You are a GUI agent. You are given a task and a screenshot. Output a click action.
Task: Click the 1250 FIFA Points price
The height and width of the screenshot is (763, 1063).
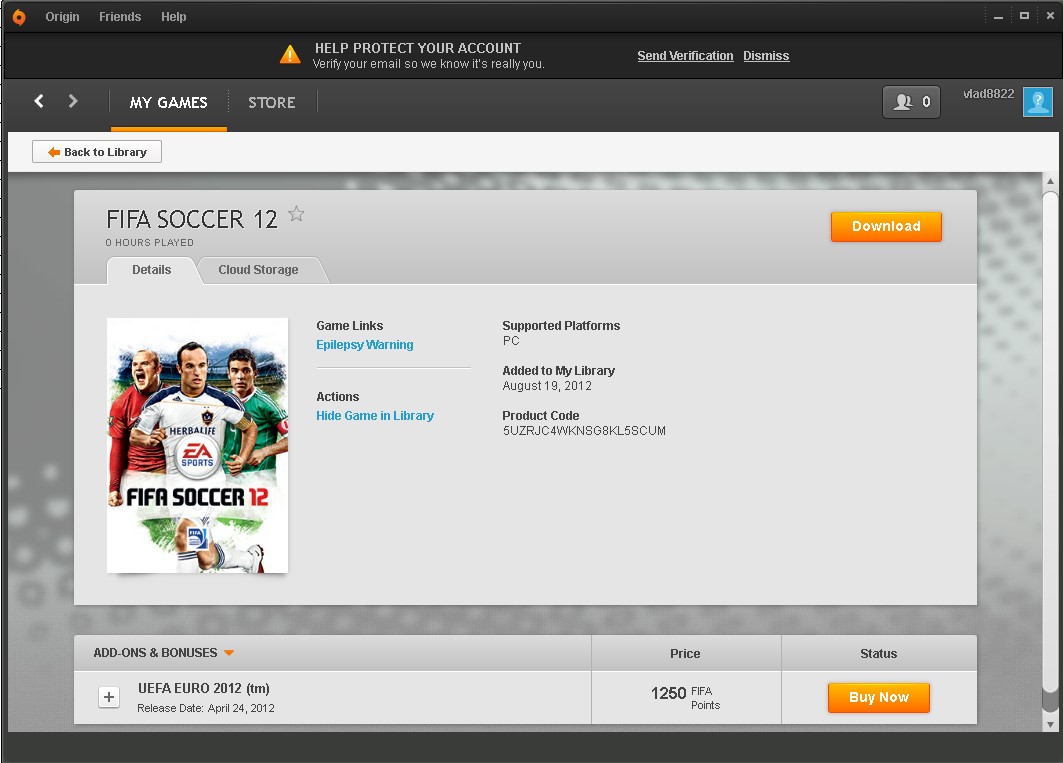pos(685,697)
